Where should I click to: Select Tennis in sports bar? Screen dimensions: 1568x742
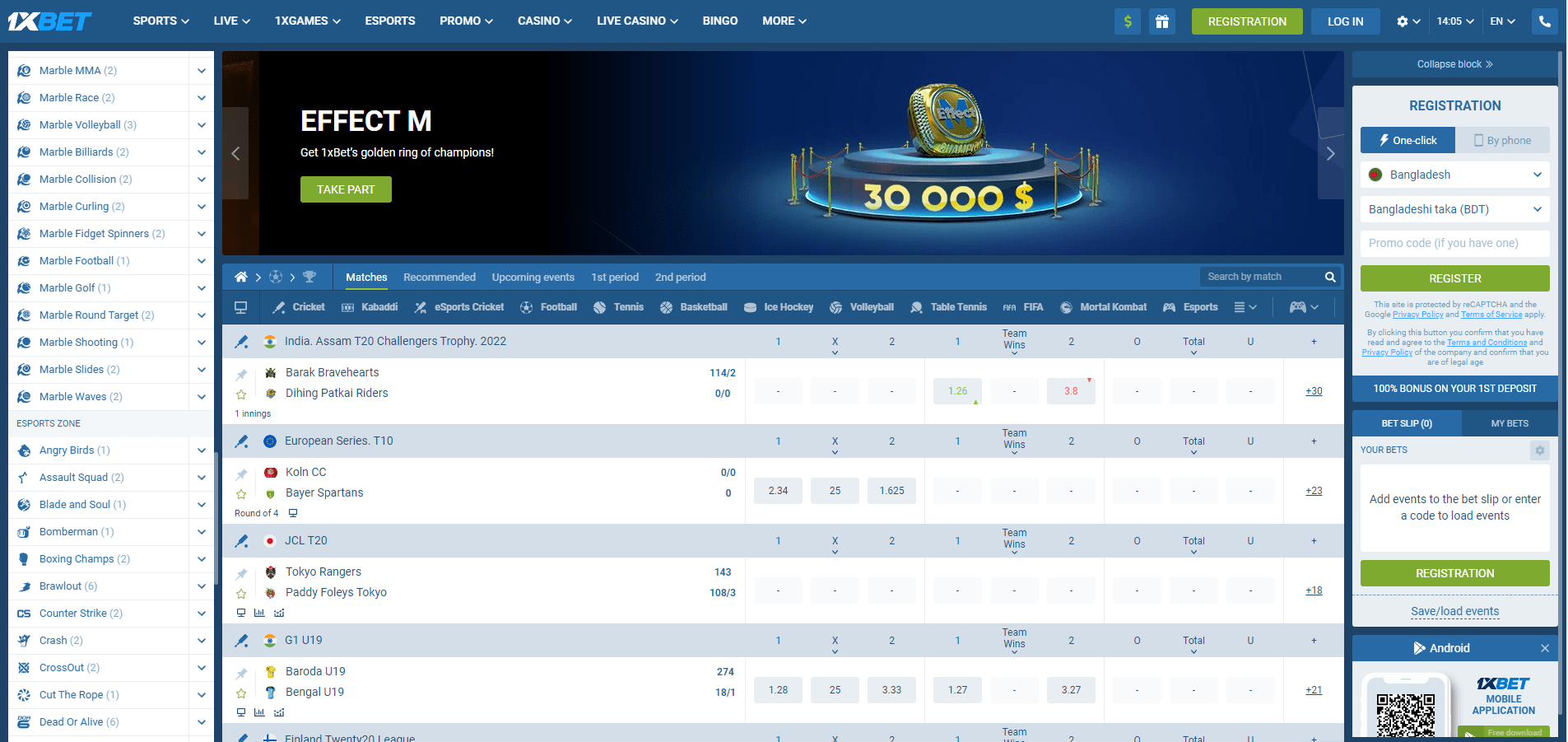tap(619, 307)
